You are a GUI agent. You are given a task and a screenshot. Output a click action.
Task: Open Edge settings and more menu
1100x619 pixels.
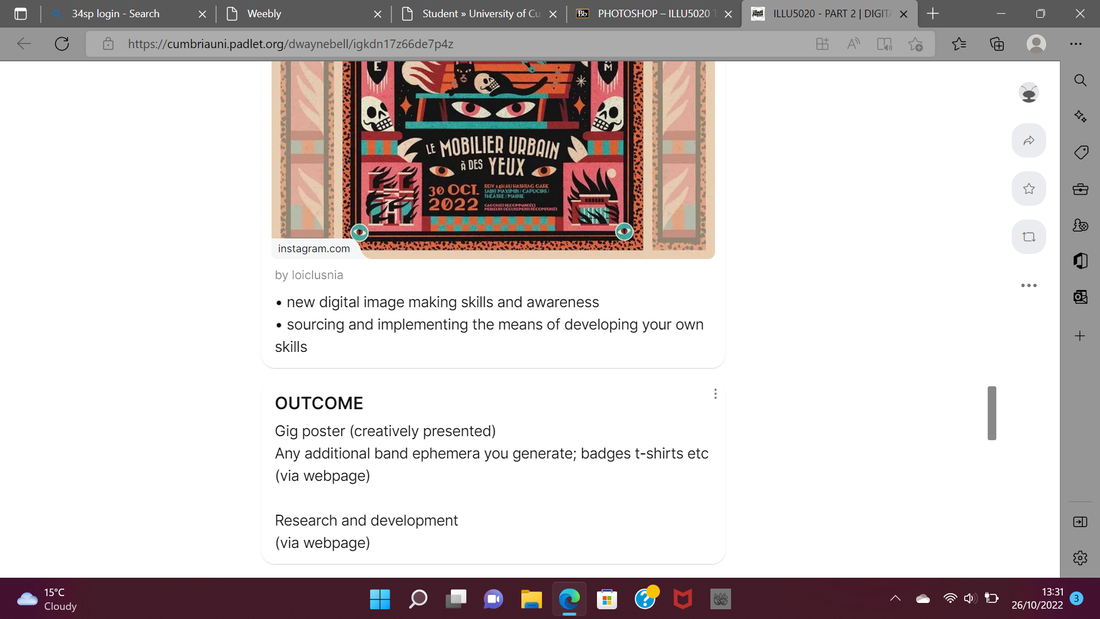(x=1075, y=44)
